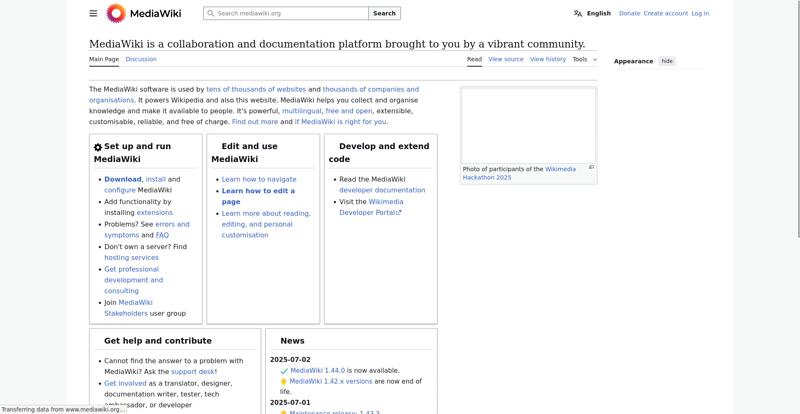Screen dimensions: 800x414
Task: Open the configure link
Action: pos(120,190)
